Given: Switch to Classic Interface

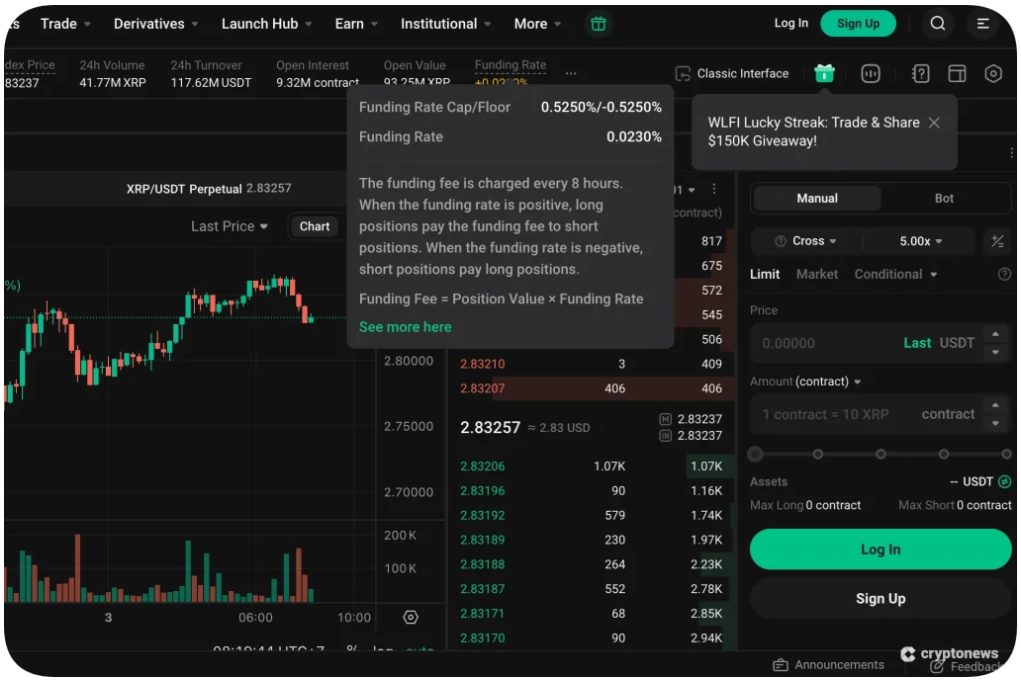Looking at the screenshot, I should click(732, 74).
